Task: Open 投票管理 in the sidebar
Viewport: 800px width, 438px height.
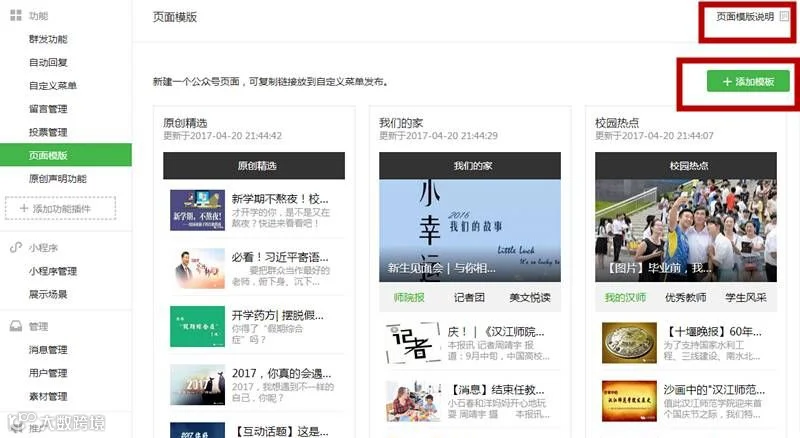Action: 48,132
